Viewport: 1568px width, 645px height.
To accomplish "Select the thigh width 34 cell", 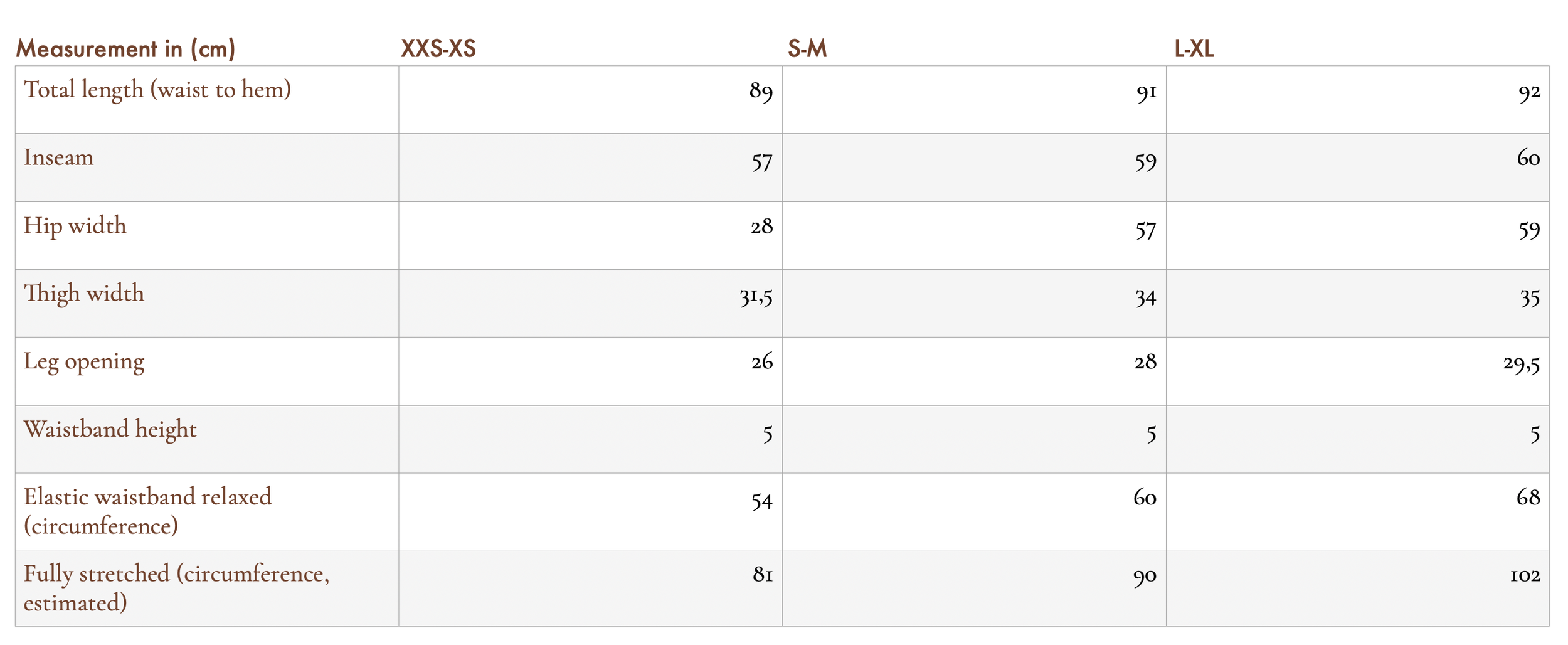I will (974, 304).
